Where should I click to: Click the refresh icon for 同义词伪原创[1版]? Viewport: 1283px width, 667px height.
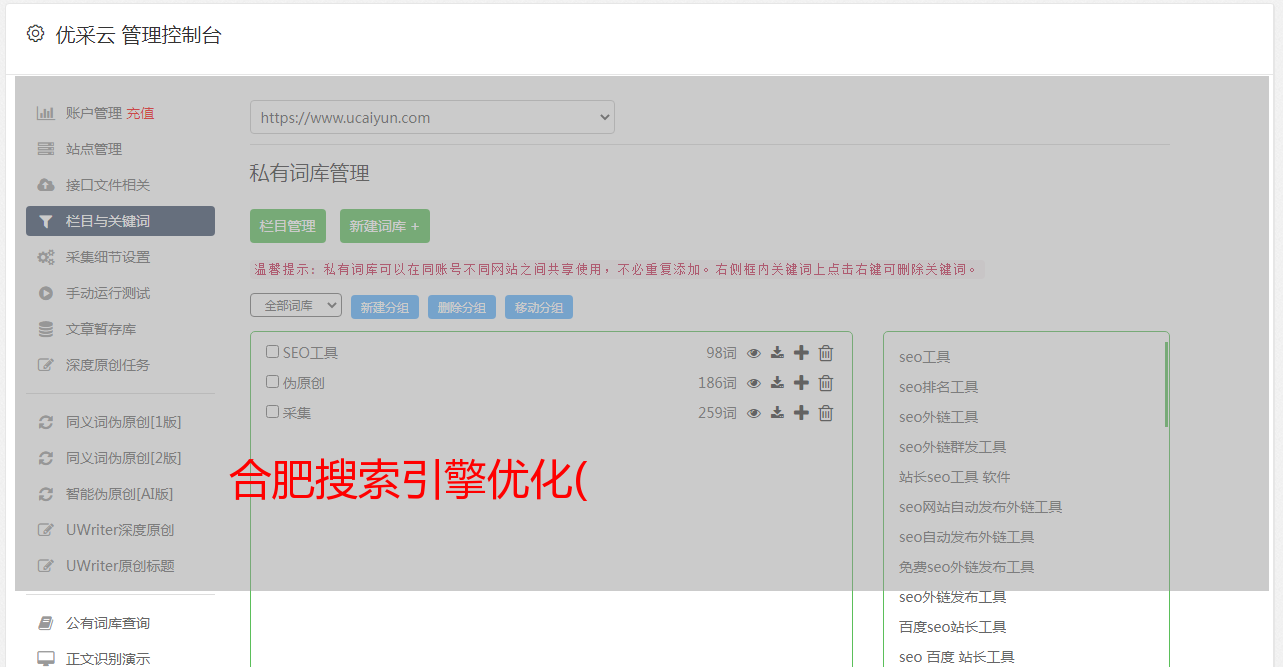[x=45, y=422]
